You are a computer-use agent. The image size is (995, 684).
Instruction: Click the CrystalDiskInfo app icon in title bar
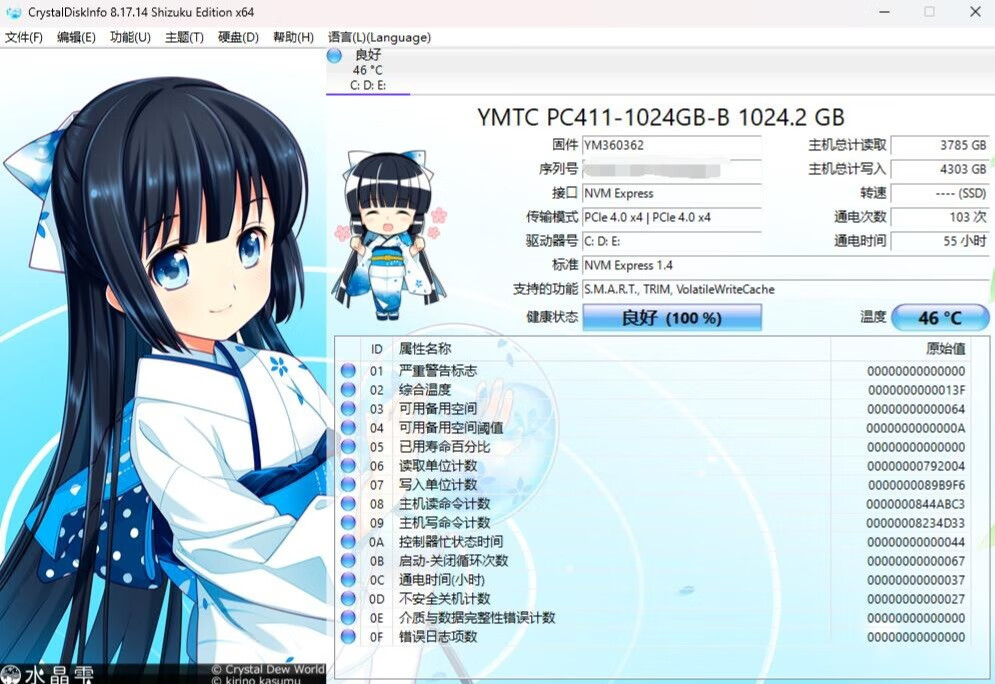(13, 12)
